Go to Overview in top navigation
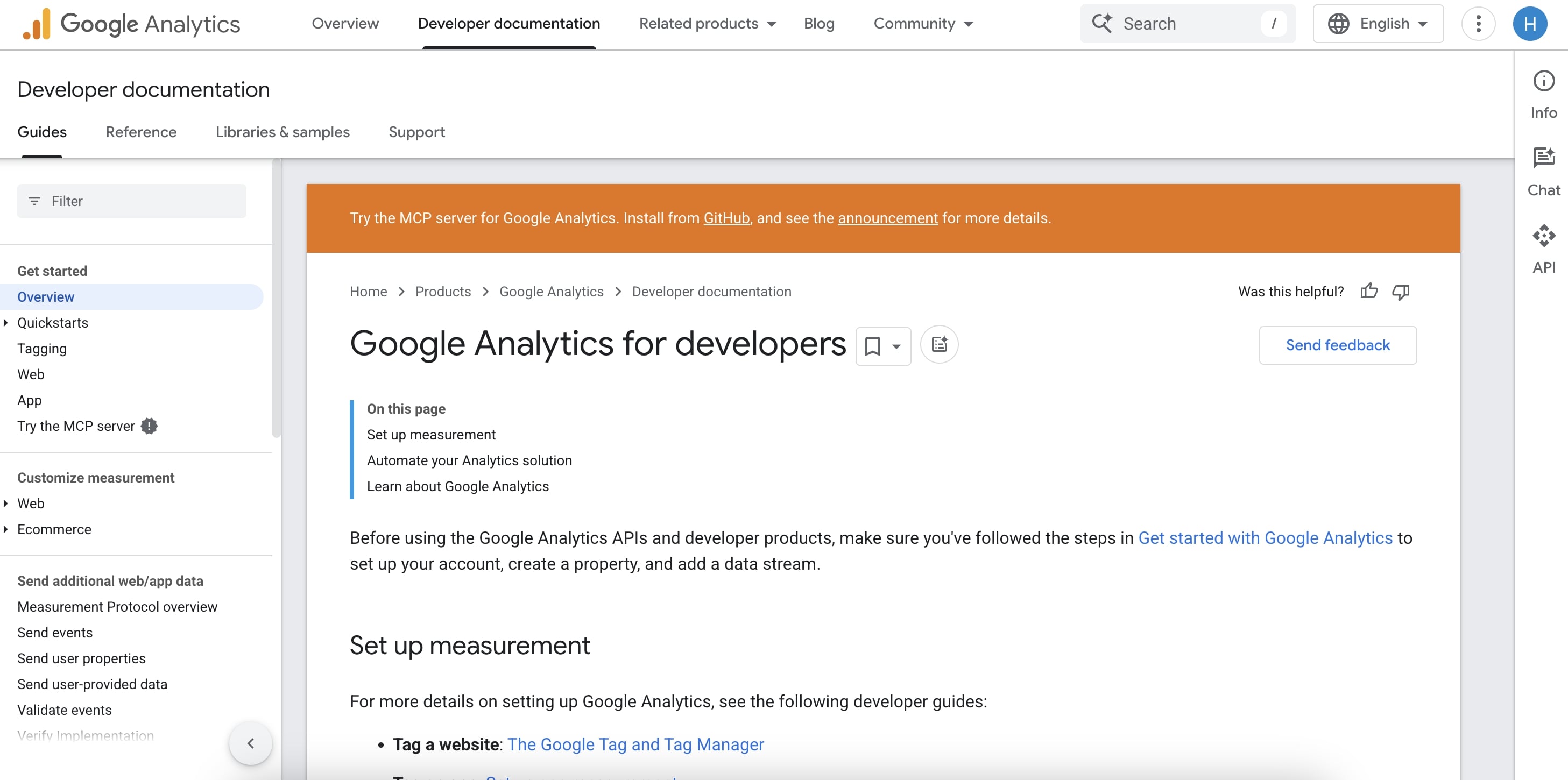 click(x=345, y=23)
